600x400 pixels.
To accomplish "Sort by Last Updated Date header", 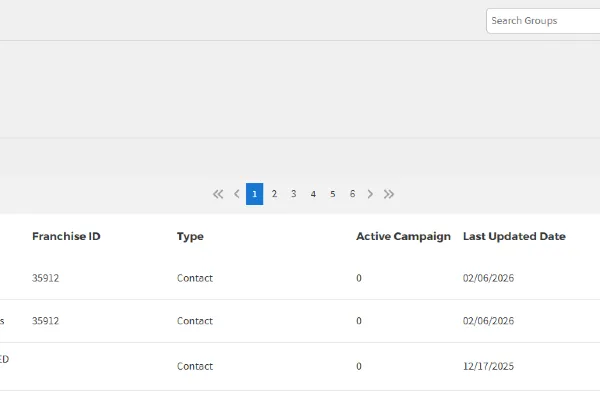I will 514,237.
